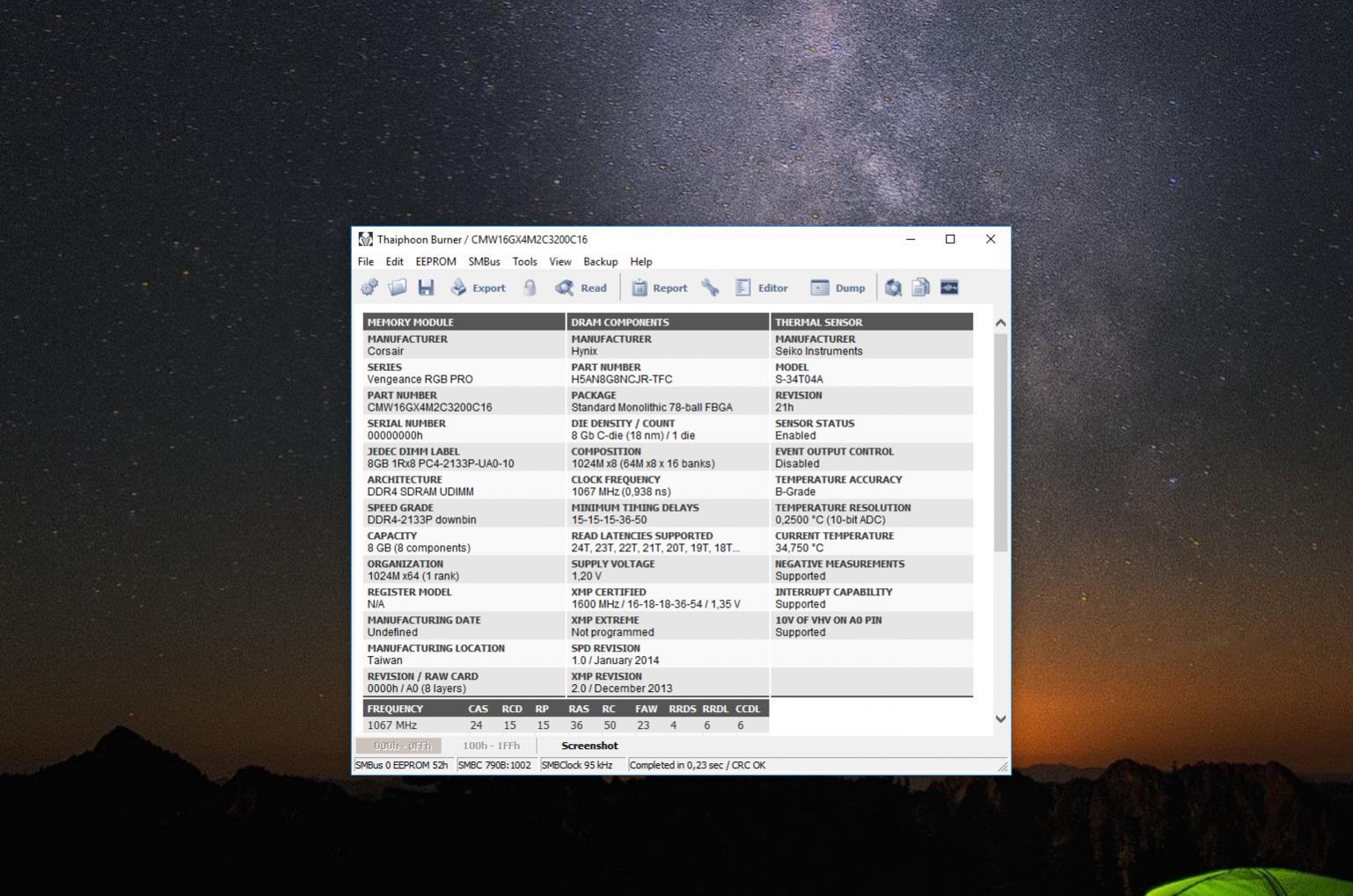Click the Screenshot button

(x=589, y=746)
